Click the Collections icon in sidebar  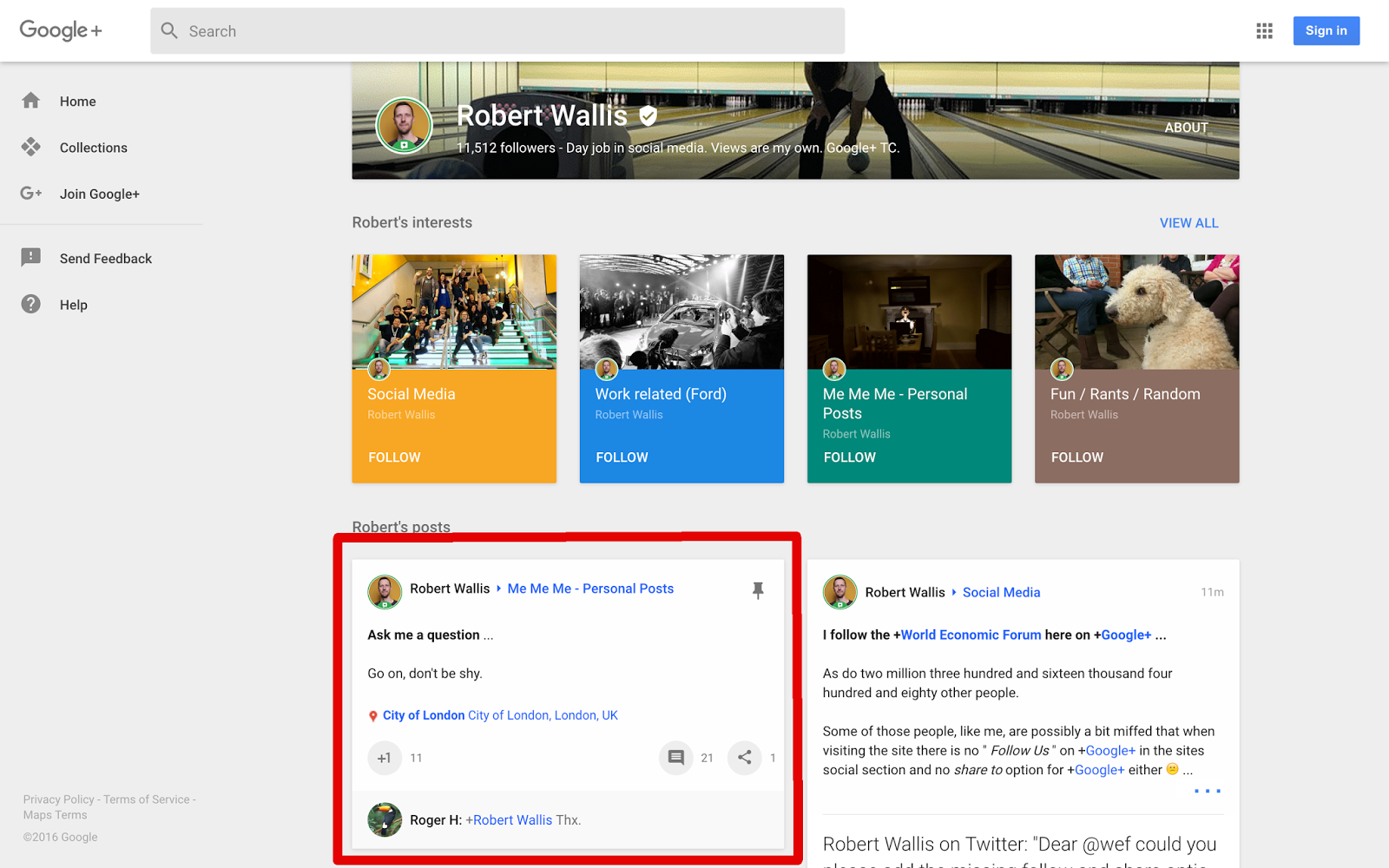point(31,147)
